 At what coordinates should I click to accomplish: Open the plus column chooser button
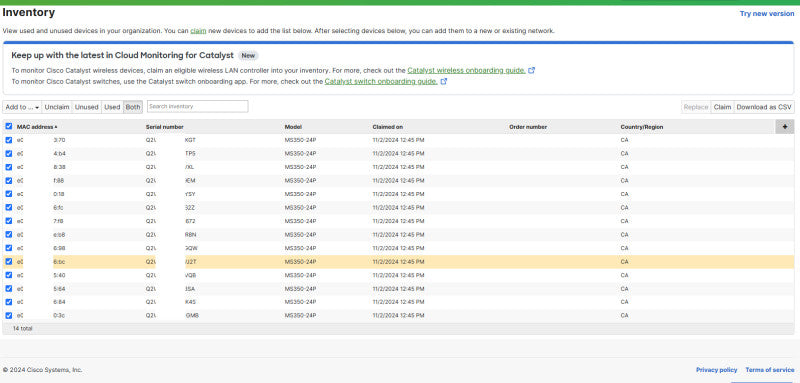click(785, 126)
